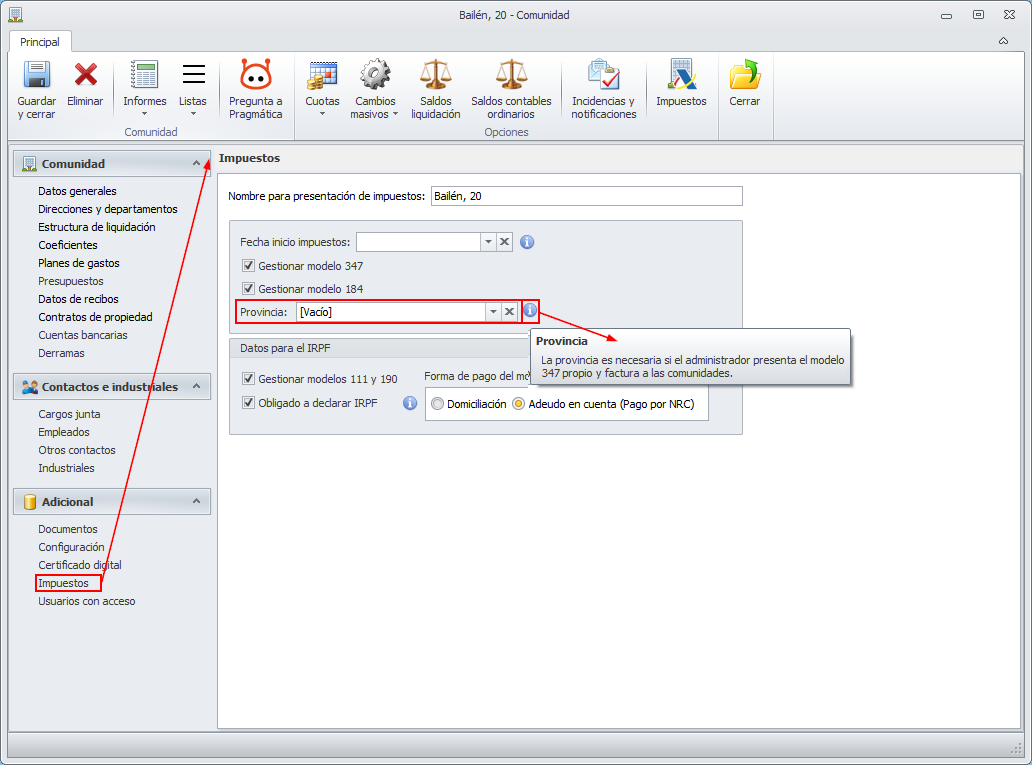This screenshot has width=1032, height=765.
Task: Open Estructura de liquidación section
Action: click(97, 226)
